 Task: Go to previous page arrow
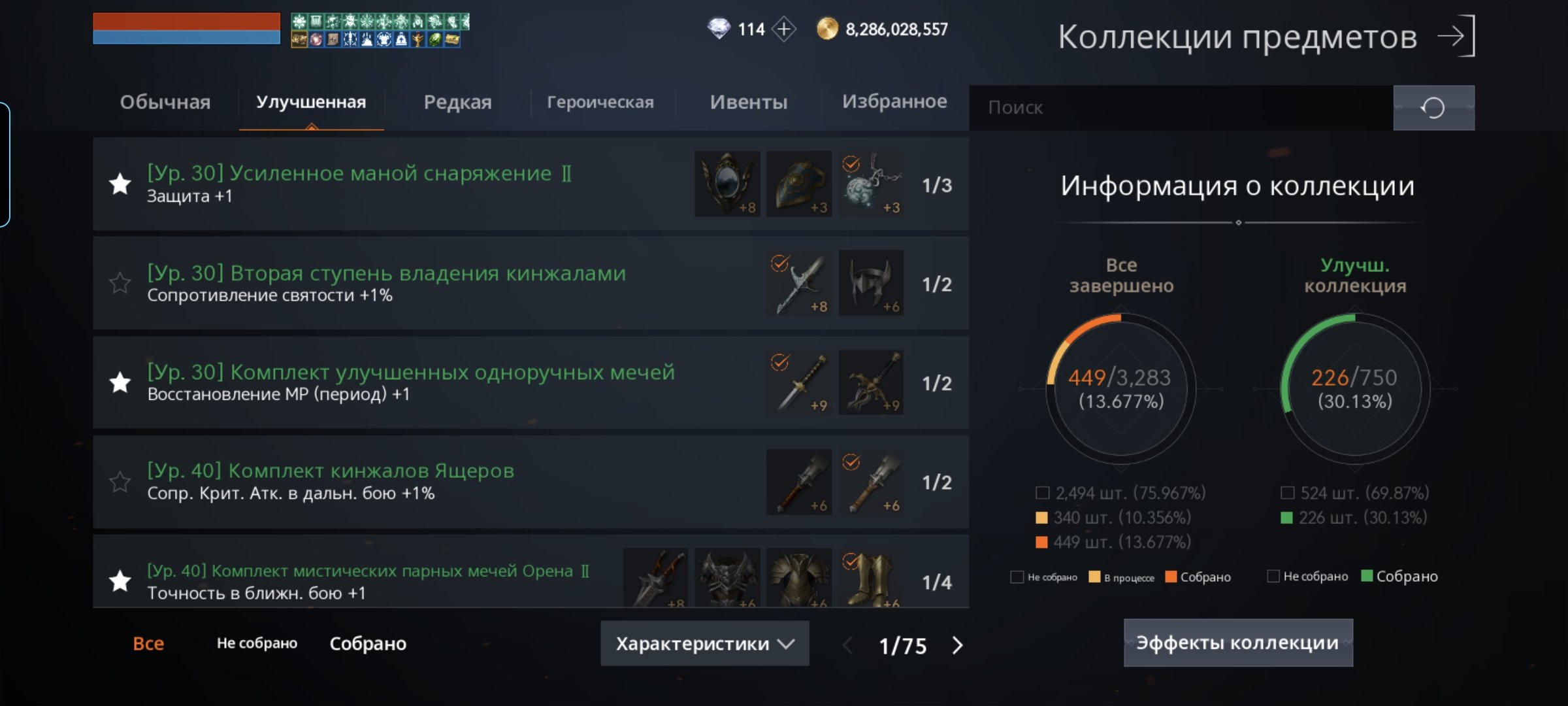click(x=848, y=645)
